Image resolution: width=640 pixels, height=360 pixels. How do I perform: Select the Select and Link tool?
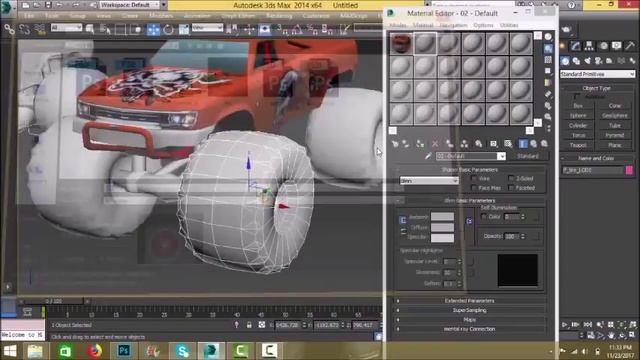pos(9,29)
